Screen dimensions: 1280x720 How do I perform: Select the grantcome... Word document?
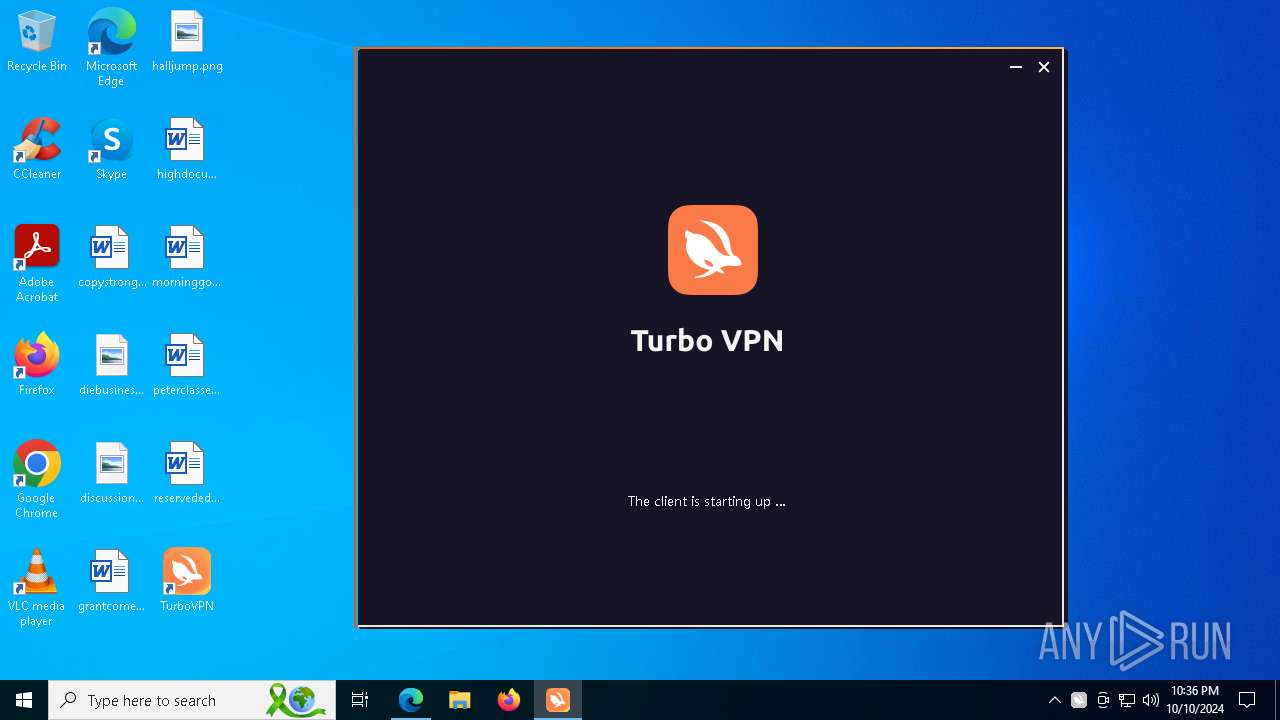(111, 582)
